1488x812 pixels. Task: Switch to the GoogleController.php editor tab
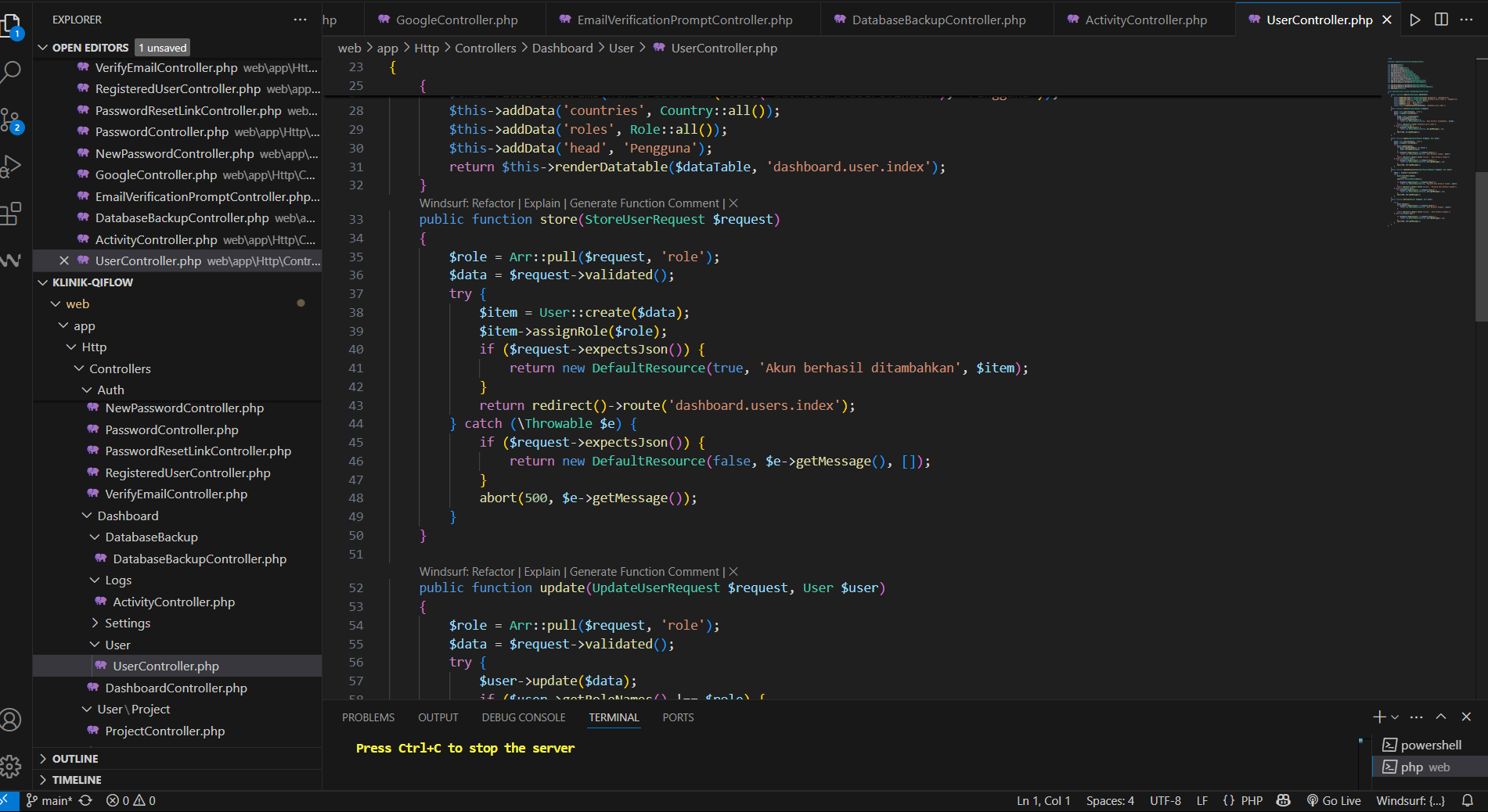pos(456,20)
